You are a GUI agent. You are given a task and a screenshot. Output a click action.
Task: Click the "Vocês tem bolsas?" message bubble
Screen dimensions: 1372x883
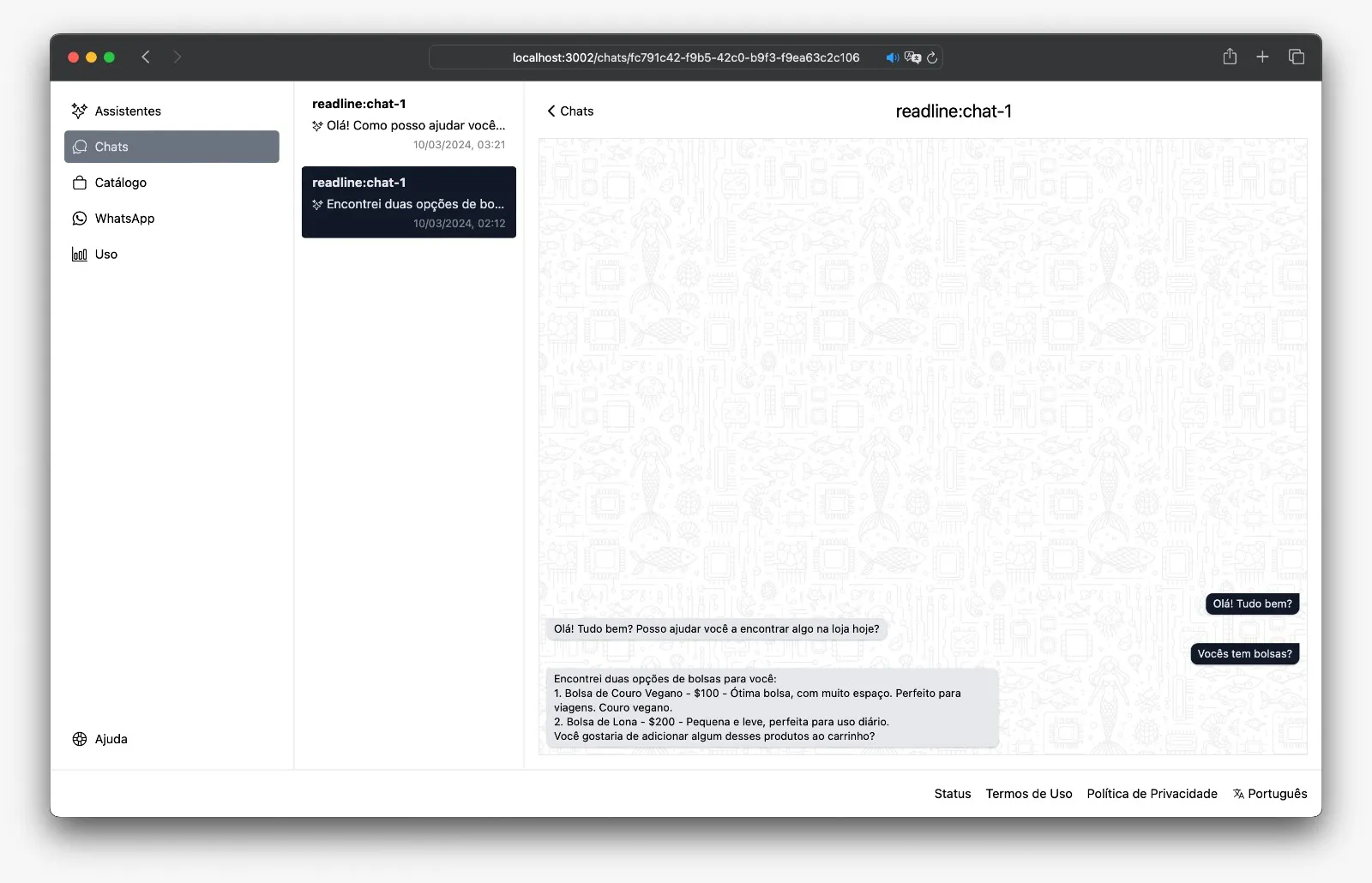1244,653
